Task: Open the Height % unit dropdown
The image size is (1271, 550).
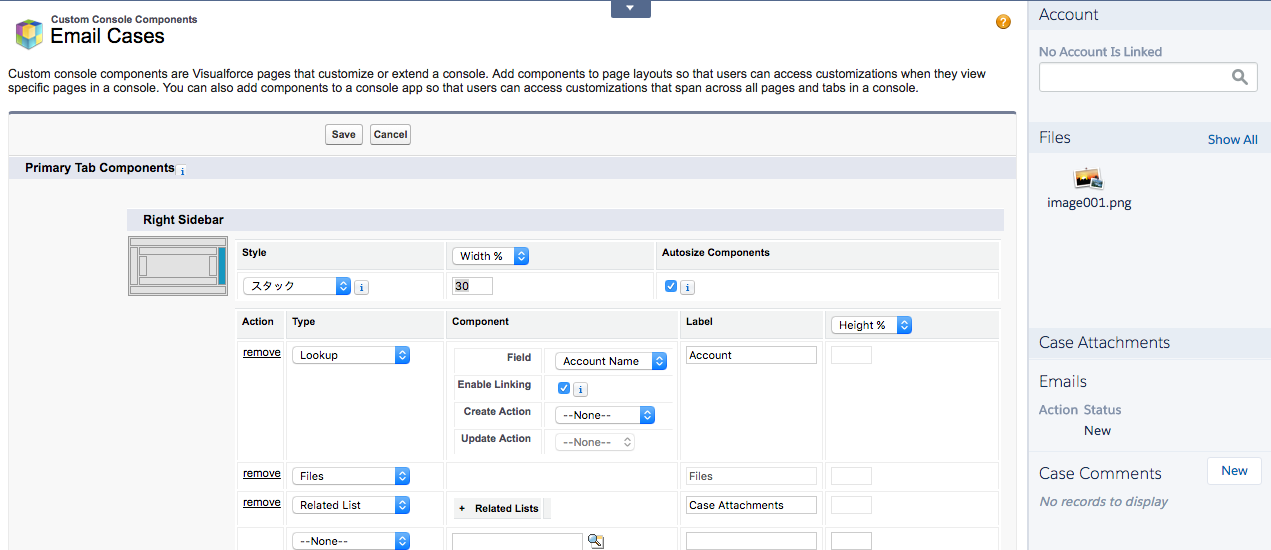Action: 871,325
